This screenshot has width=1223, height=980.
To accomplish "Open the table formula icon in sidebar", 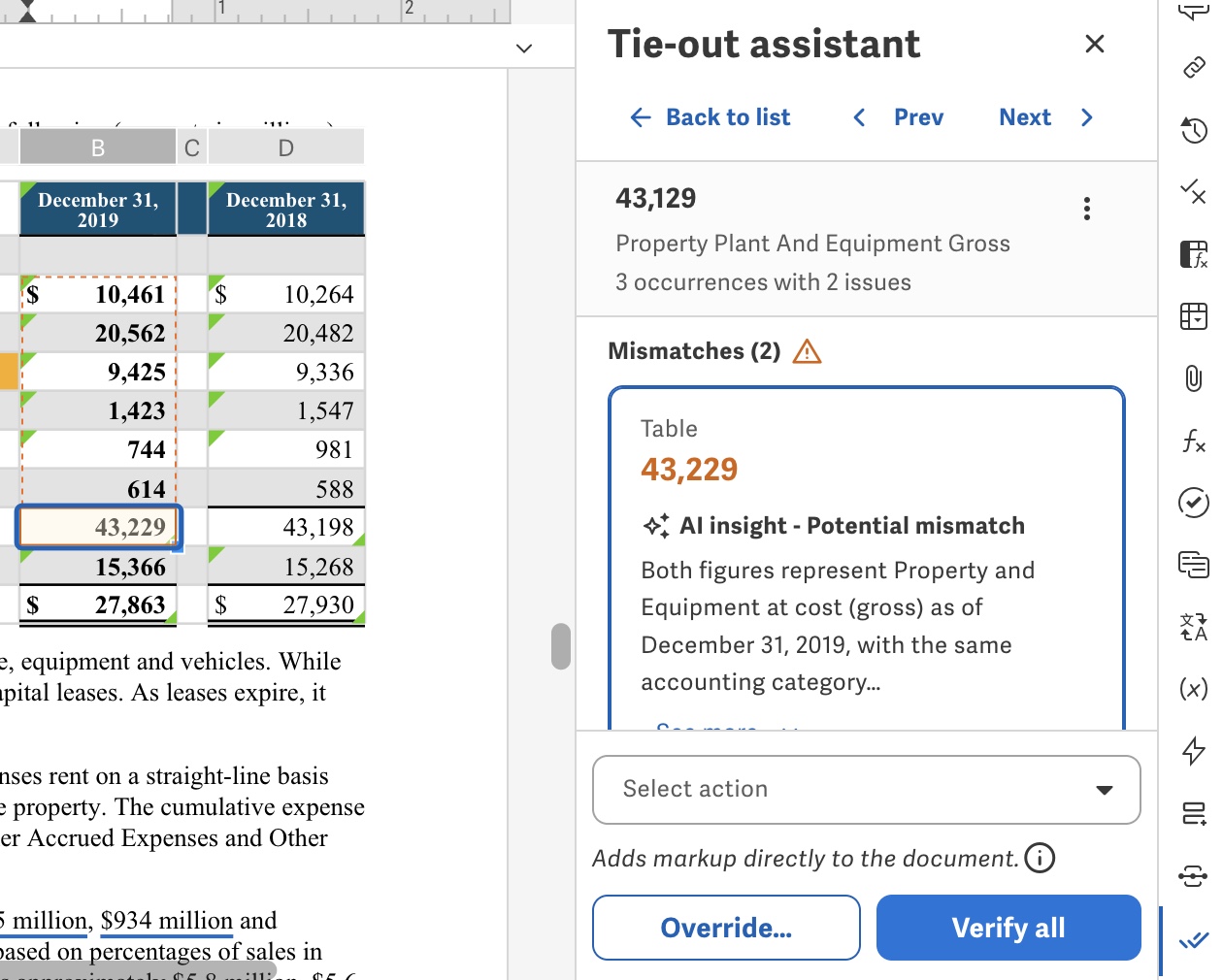I will pyautogui.click(x=1194, y=254).
